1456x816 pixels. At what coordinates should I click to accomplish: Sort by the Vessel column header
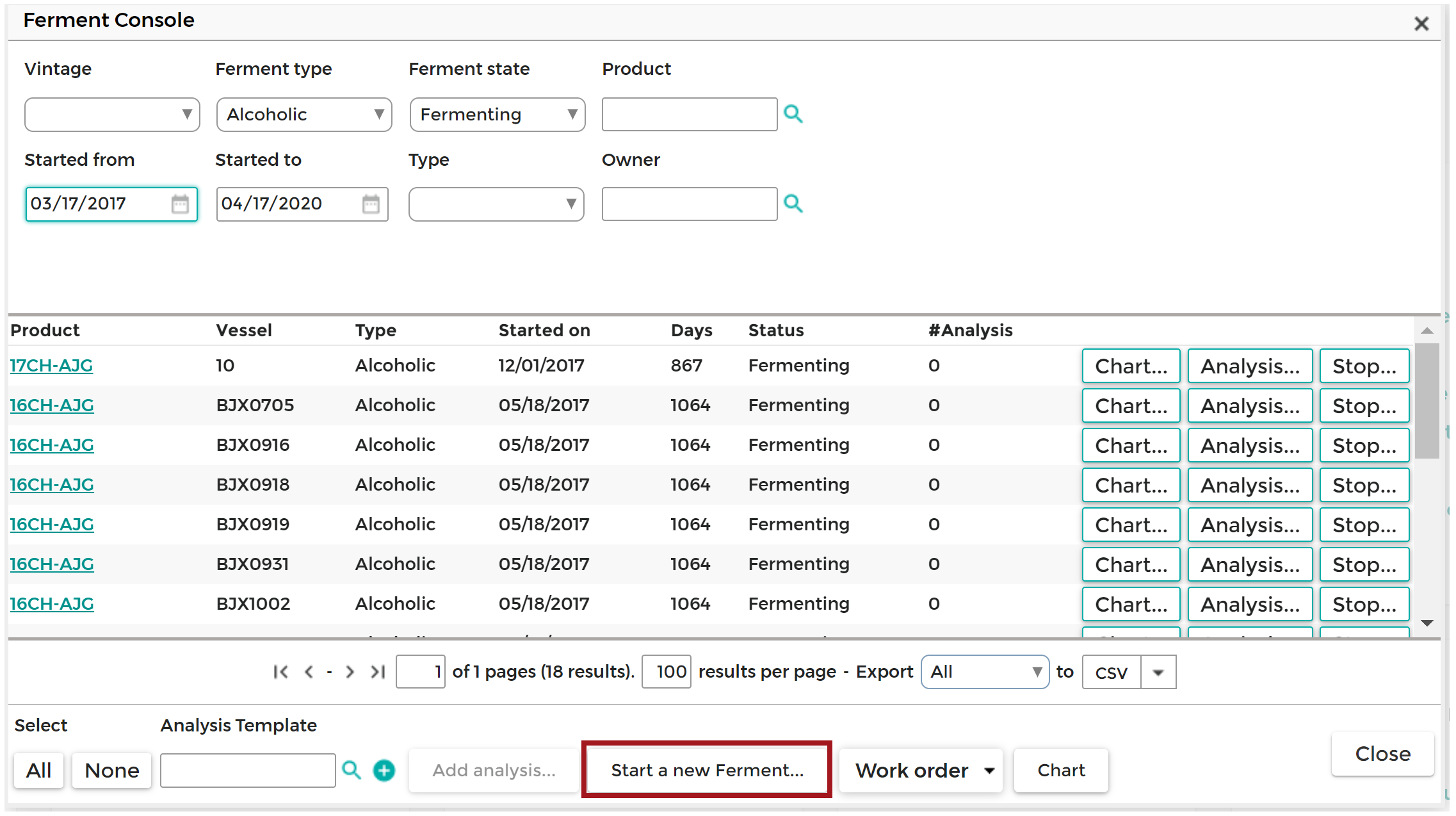coord(244,330)
